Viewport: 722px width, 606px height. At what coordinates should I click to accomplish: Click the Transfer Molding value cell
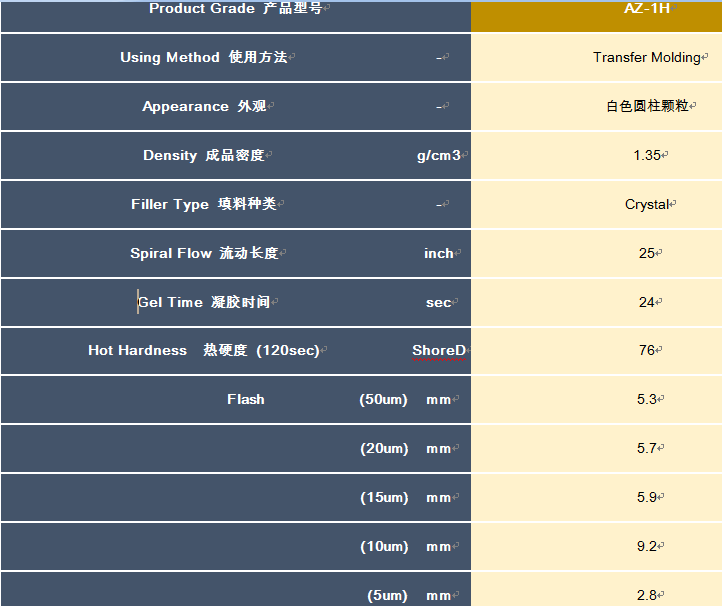point(646,58)
